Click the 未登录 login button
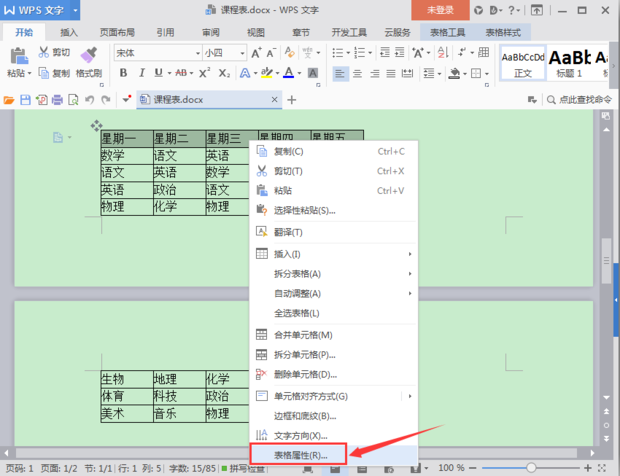The image size is (620, 476). (440, 10)
